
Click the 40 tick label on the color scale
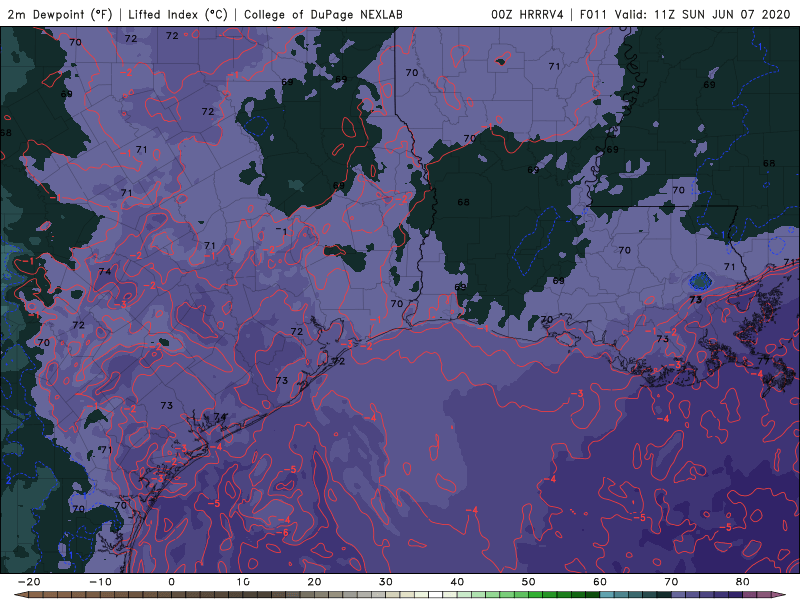[457, 582]
